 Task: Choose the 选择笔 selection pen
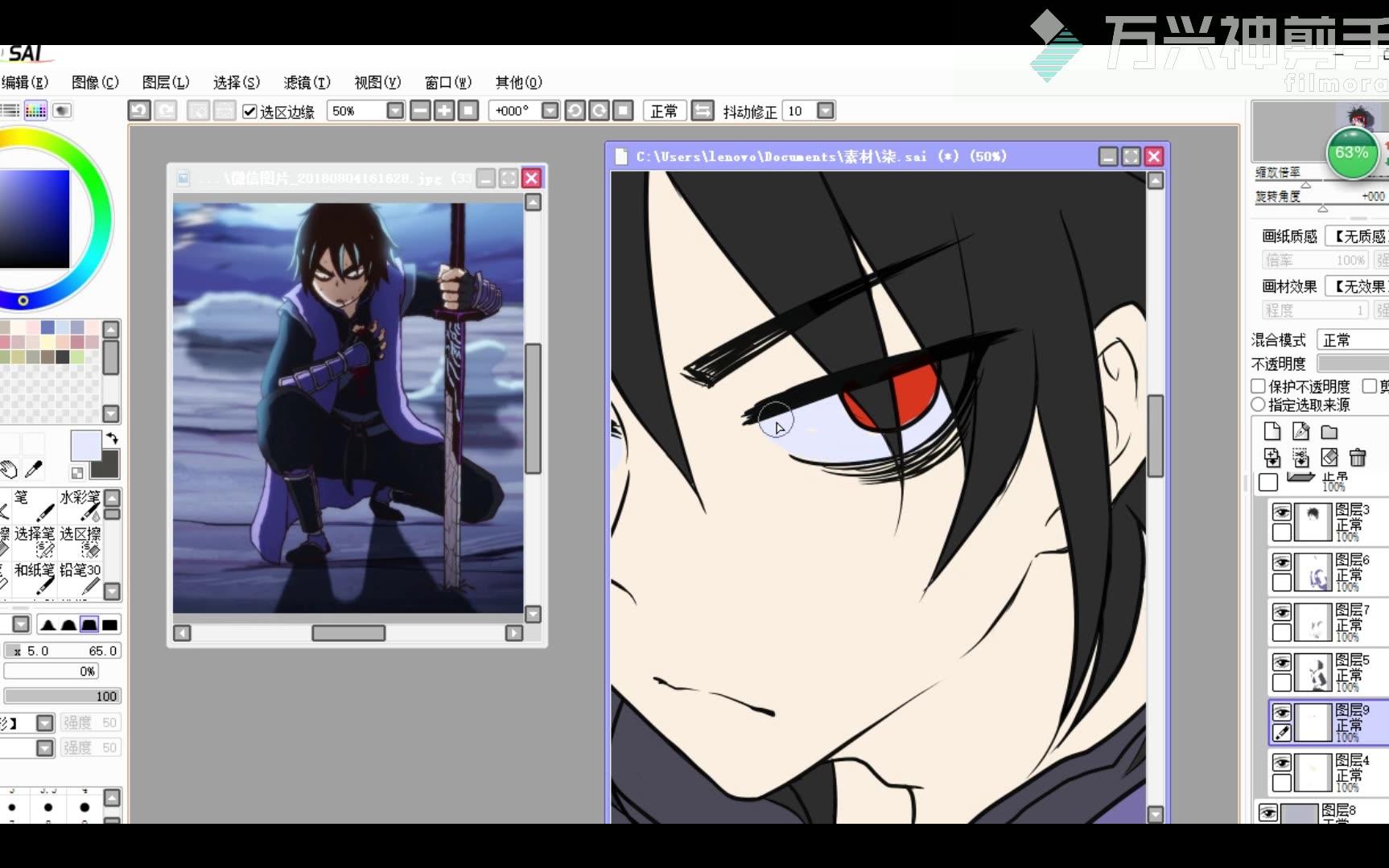tap(34, 542)
